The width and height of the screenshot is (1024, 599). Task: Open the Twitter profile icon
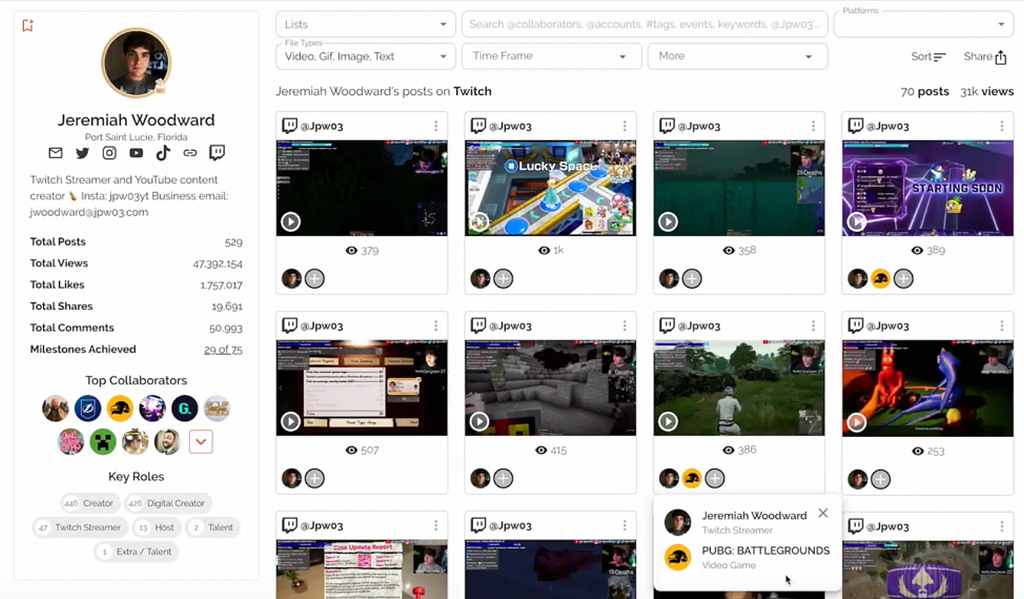tap(82, 153)
